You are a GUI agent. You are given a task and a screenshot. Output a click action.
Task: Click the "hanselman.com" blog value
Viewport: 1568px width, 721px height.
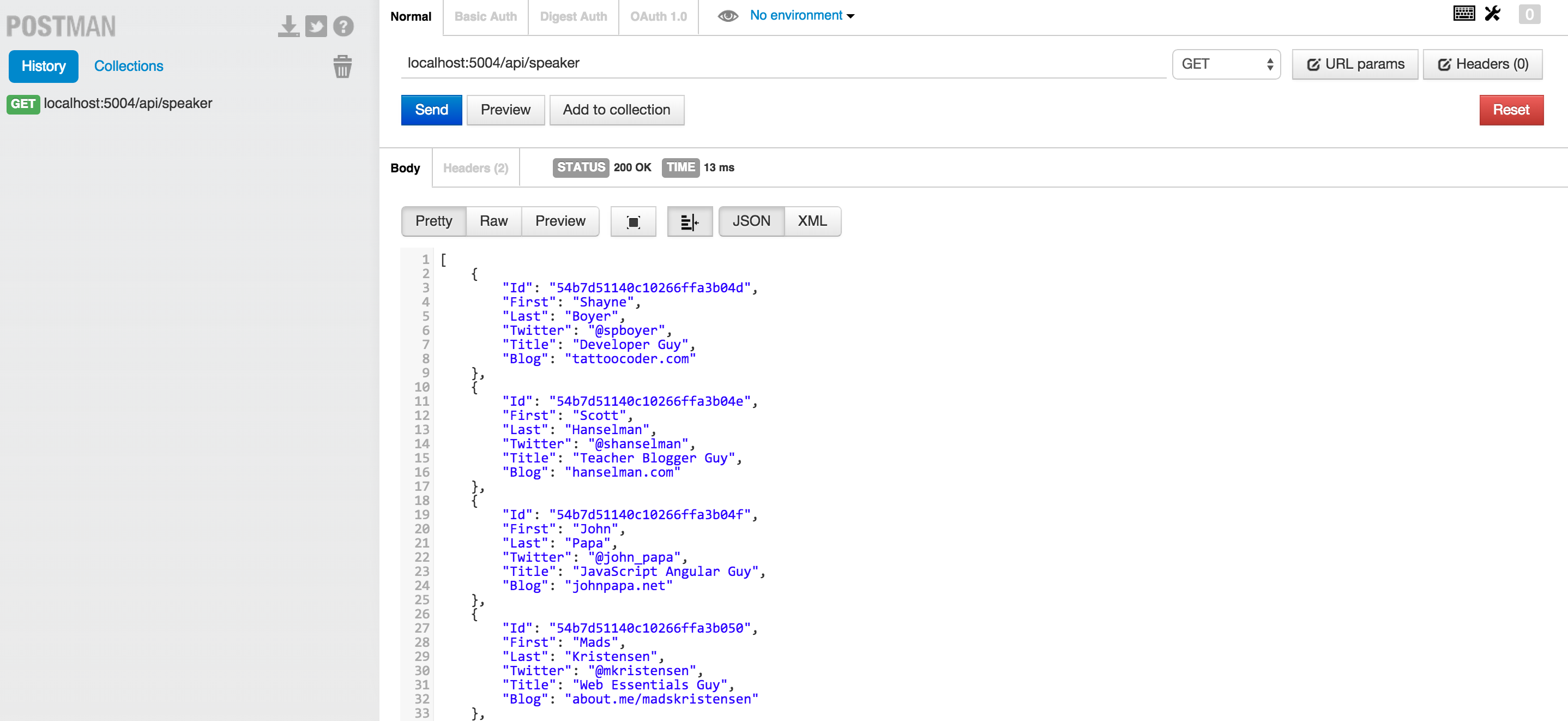point(622,472)
